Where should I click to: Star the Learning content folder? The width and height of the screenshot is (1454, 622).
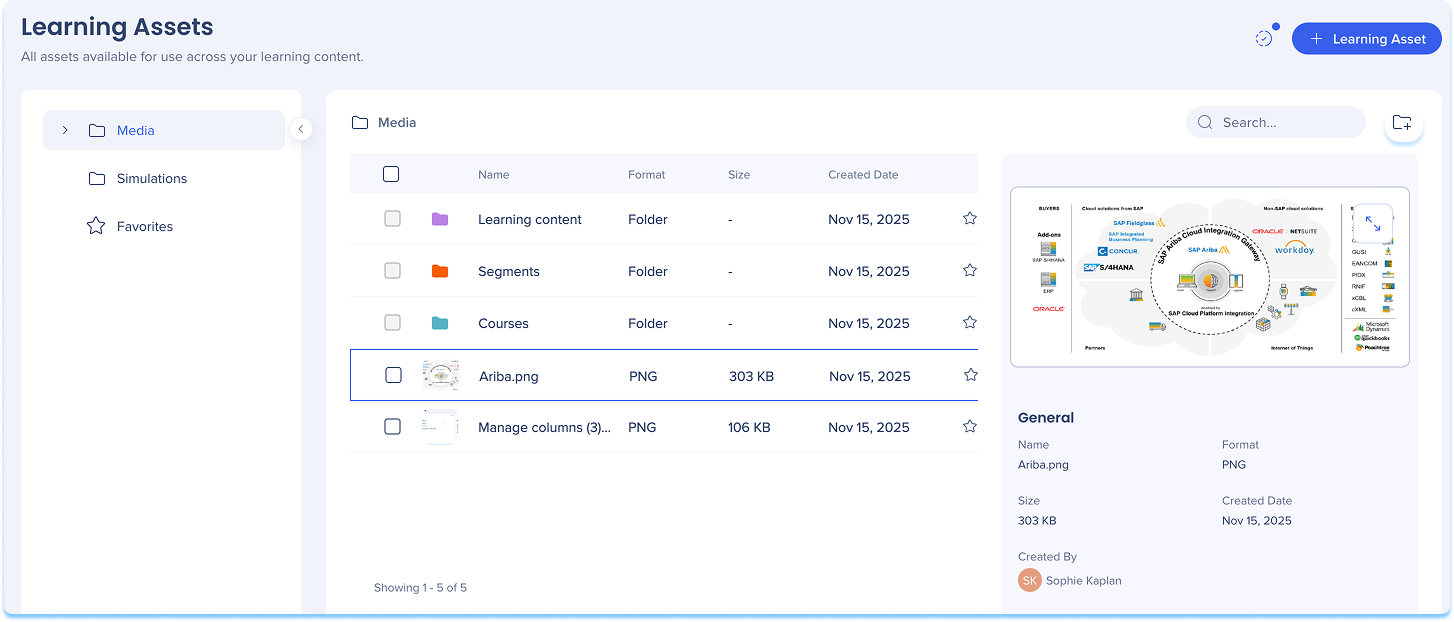[x=969, y=218]
